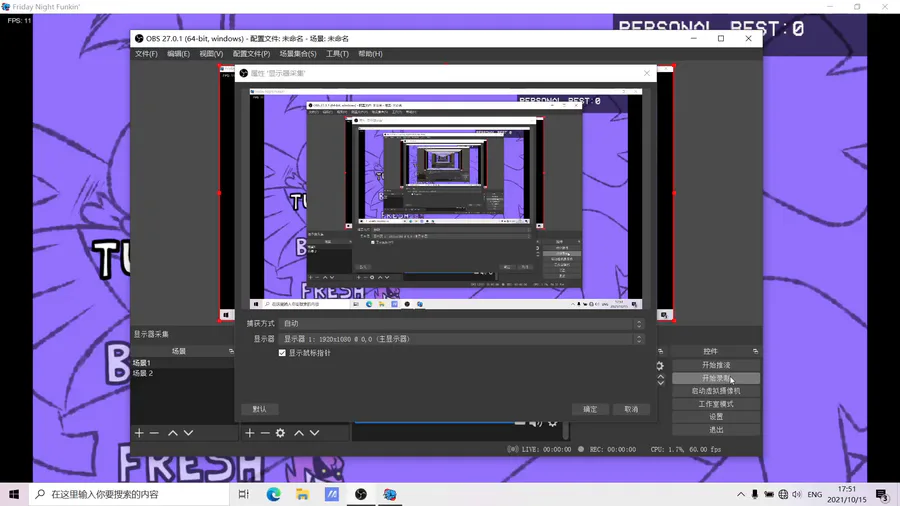The width and height of the screenshot is (900, 506).
Task: Click the REC: 00:00:00 status text
Action: [x=612, y=449]
